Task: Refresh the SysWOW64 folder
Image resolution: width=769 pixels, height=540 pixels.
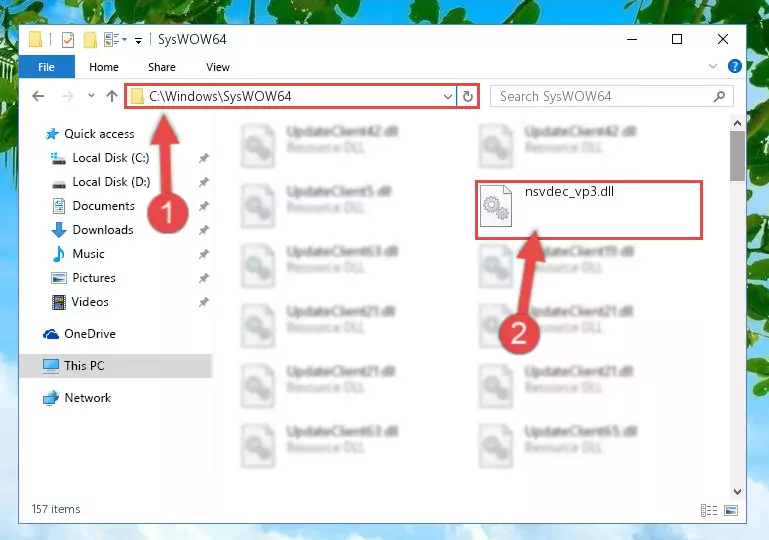Action: coord(468,97)
